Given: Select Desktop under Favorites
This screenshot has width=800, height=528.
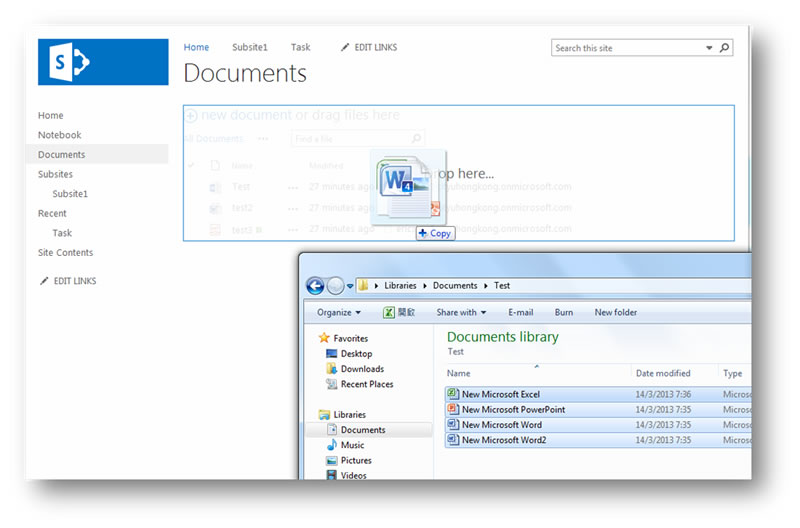Looking at the screenshot, I should click(x=356, y=354).
